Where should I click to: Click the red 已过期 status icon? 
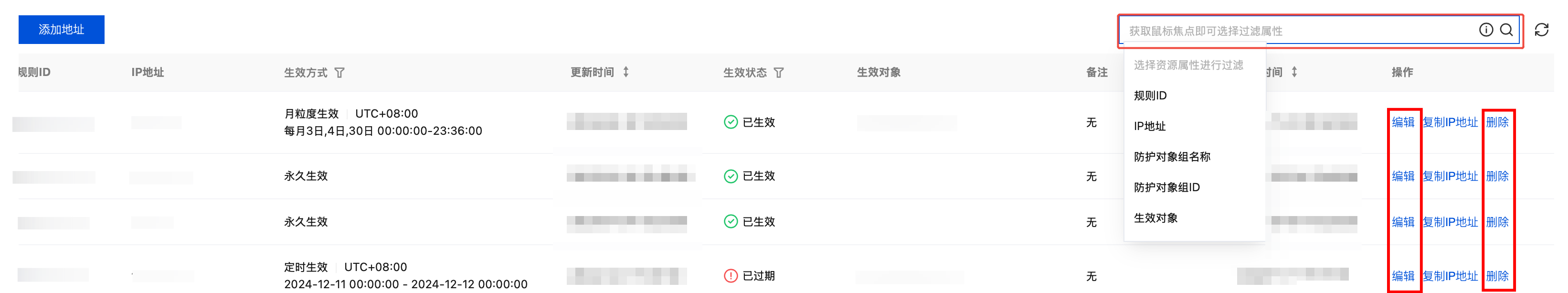[x=731, y=276]
